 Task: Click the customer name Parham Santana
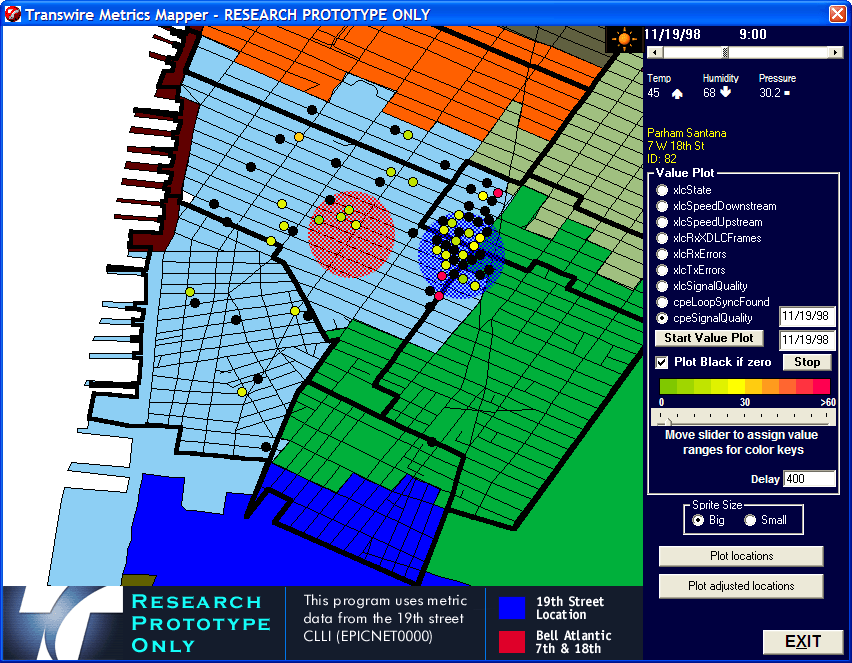tap(686, 133)
